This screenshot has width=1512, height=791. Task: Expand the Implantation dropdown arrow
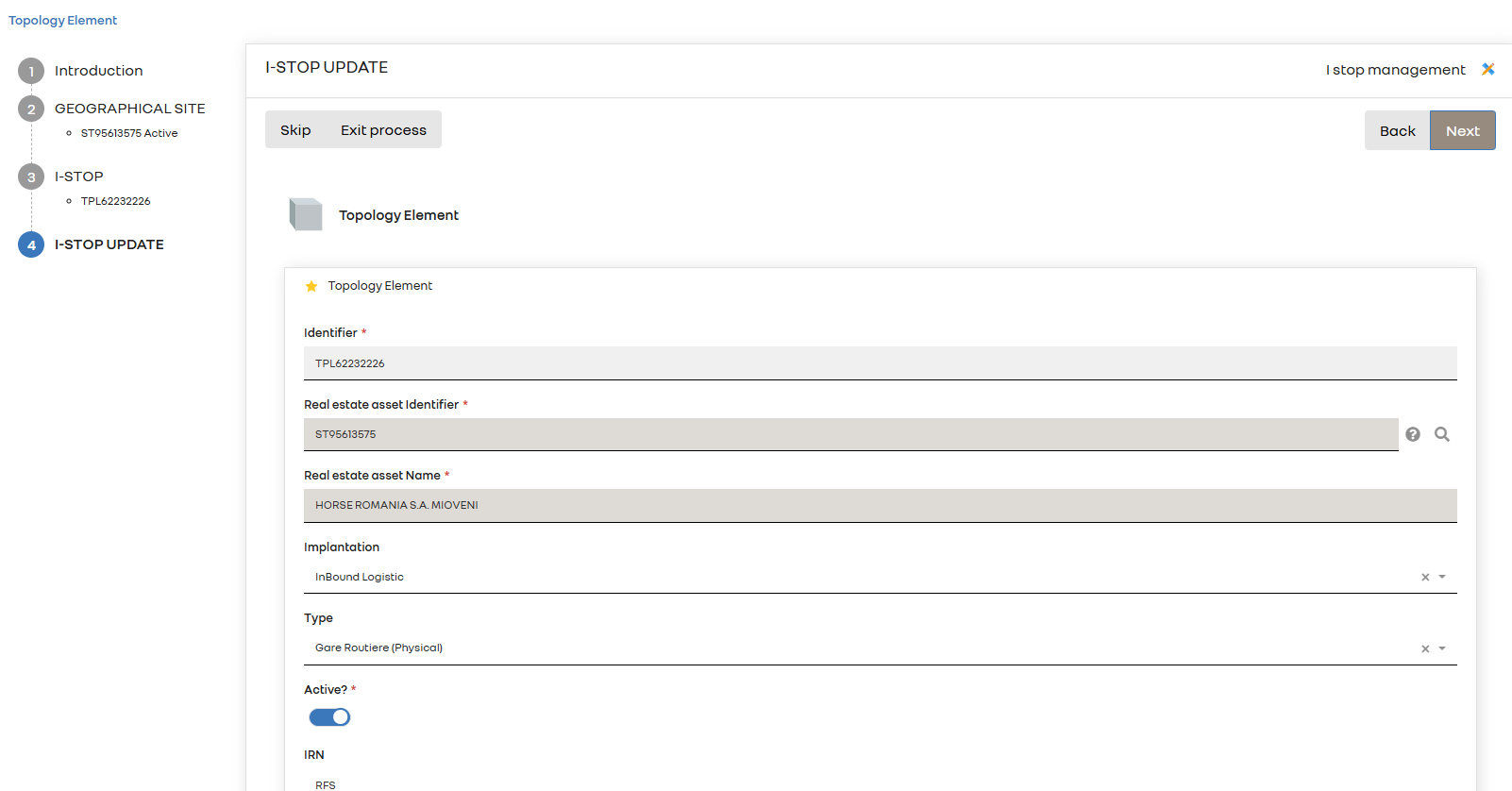[x=1442, y=577]
